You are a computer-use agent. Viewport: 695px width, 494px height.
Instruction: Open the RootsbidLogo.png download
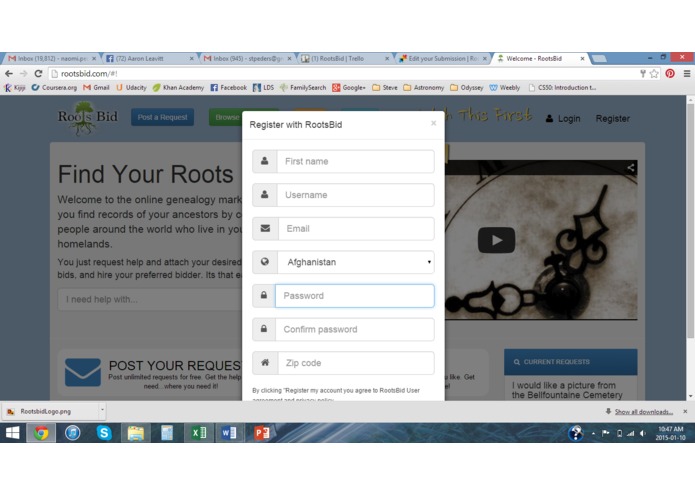[50, 412]
